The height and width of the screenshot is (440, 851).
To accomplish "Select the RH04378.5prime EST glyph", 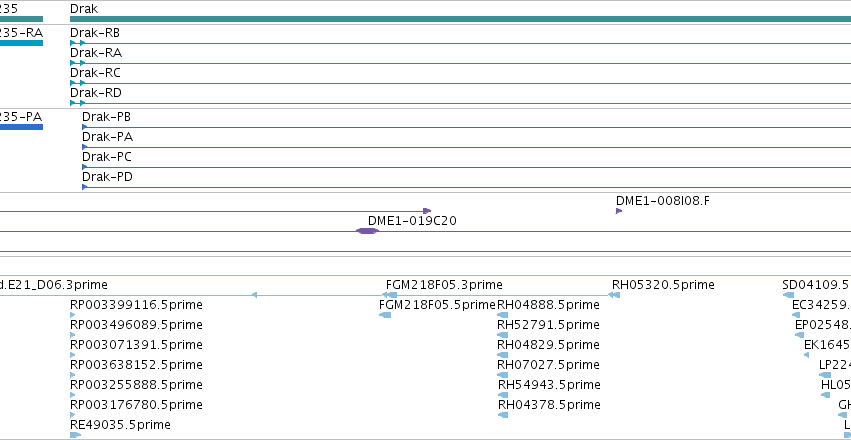I will pyautogui.click(x=503, y=415).
